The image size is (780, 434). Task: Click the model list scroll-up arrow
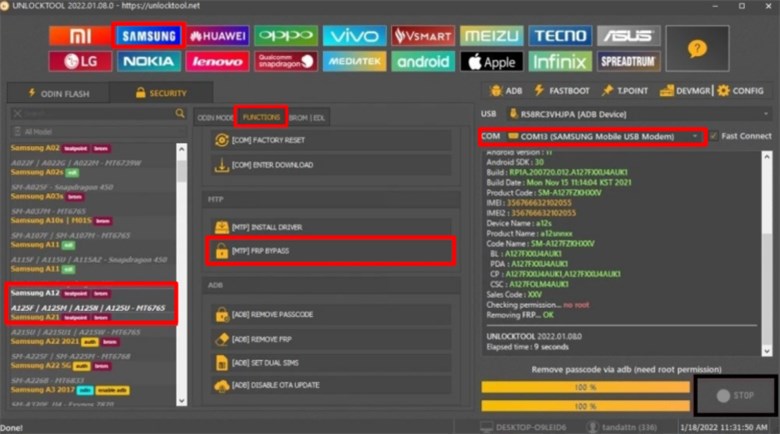click(x=182, y=149)
